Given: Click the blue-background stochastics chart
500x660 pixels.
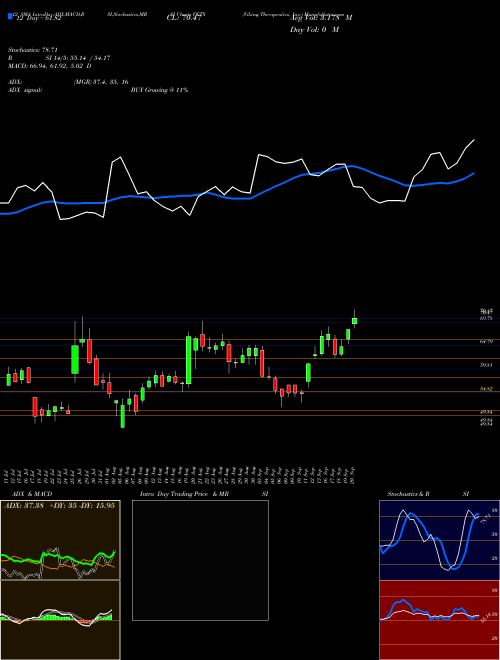Looking at the screenshot, I should point(439,540).
